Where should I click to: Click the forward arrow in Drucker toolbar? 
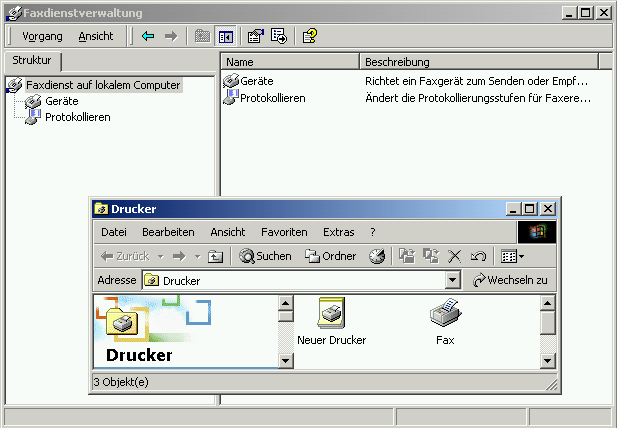(179, 256)
